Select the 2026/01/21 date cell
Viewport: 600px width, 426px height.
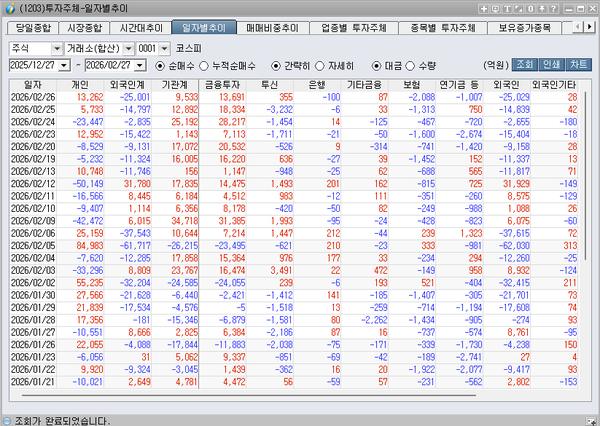[33, 382]
